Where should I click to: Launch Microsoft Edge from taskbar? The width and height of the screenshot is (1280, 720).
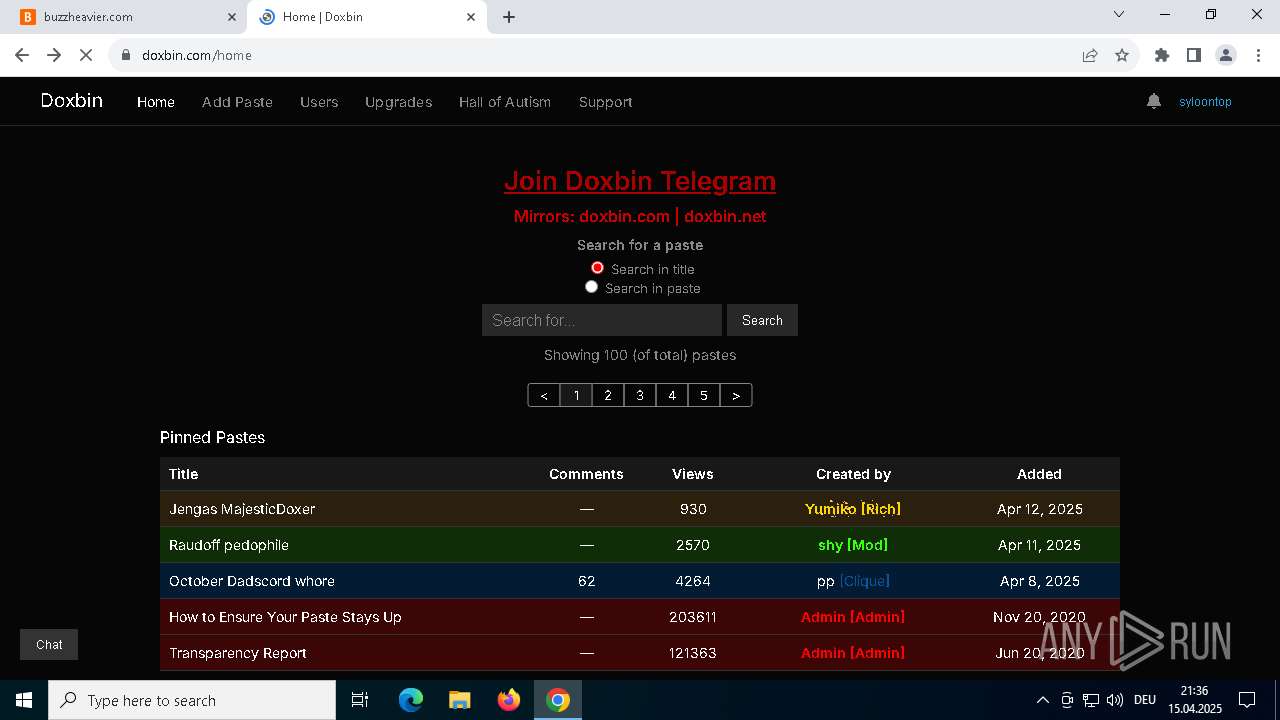(x=411, y=700)
